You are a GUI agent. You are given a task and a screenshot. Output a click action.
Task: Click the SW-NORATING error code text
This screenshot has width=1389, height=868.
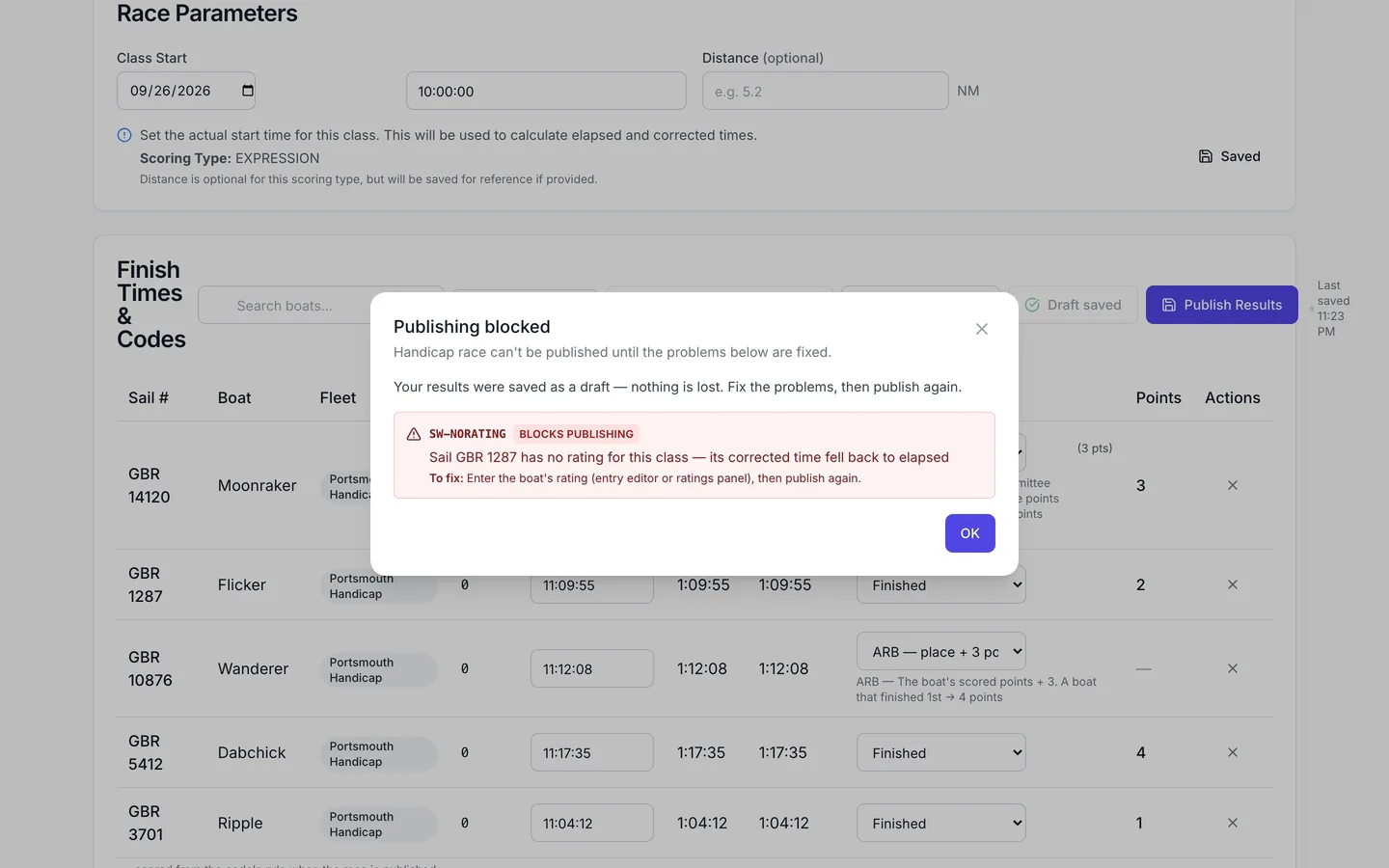pos(468,434)
